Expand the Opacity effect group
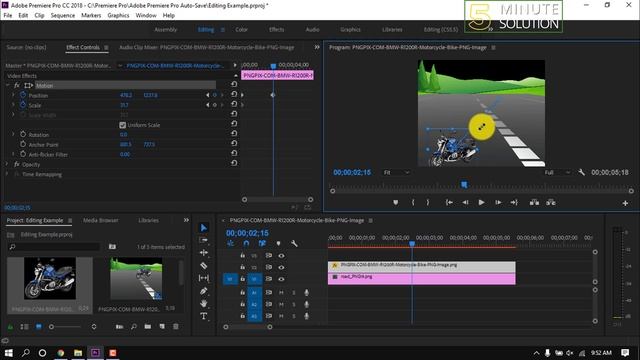 7,164
